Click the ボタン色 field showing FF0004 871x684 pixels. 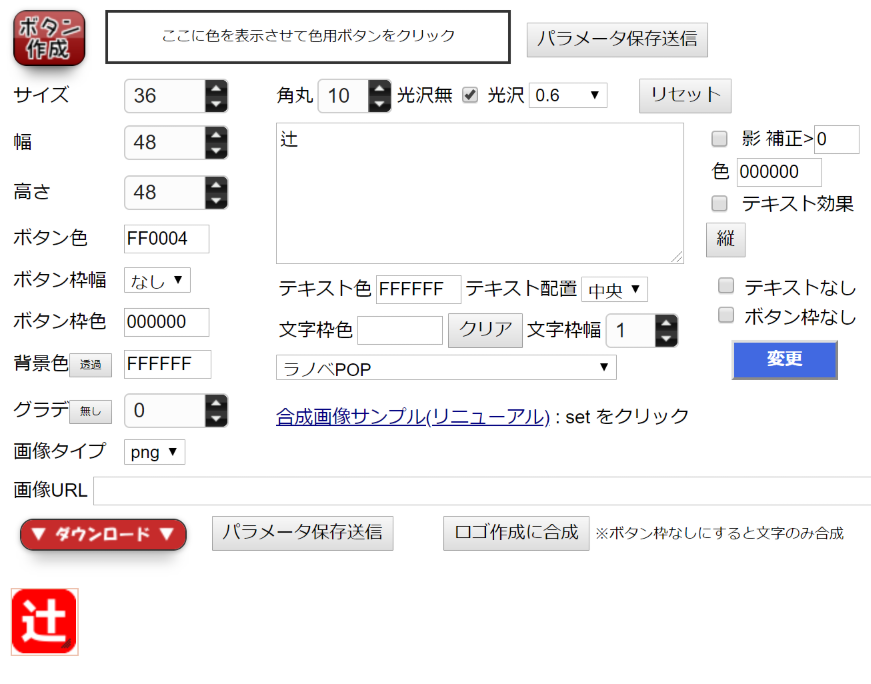pos(167,239)
